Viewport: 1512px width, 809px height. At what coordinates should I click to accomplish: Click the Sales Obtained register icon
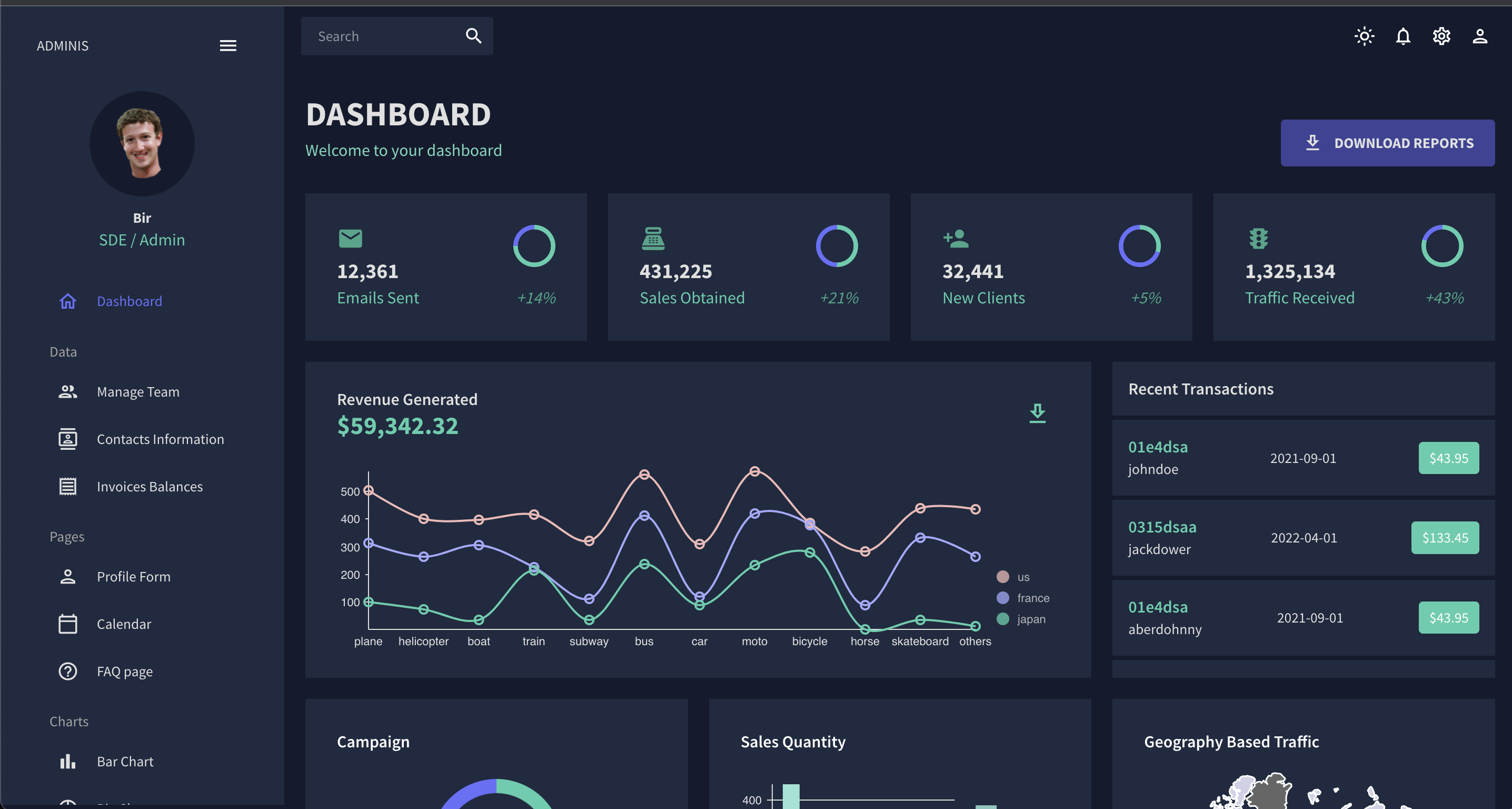point(653,239)
